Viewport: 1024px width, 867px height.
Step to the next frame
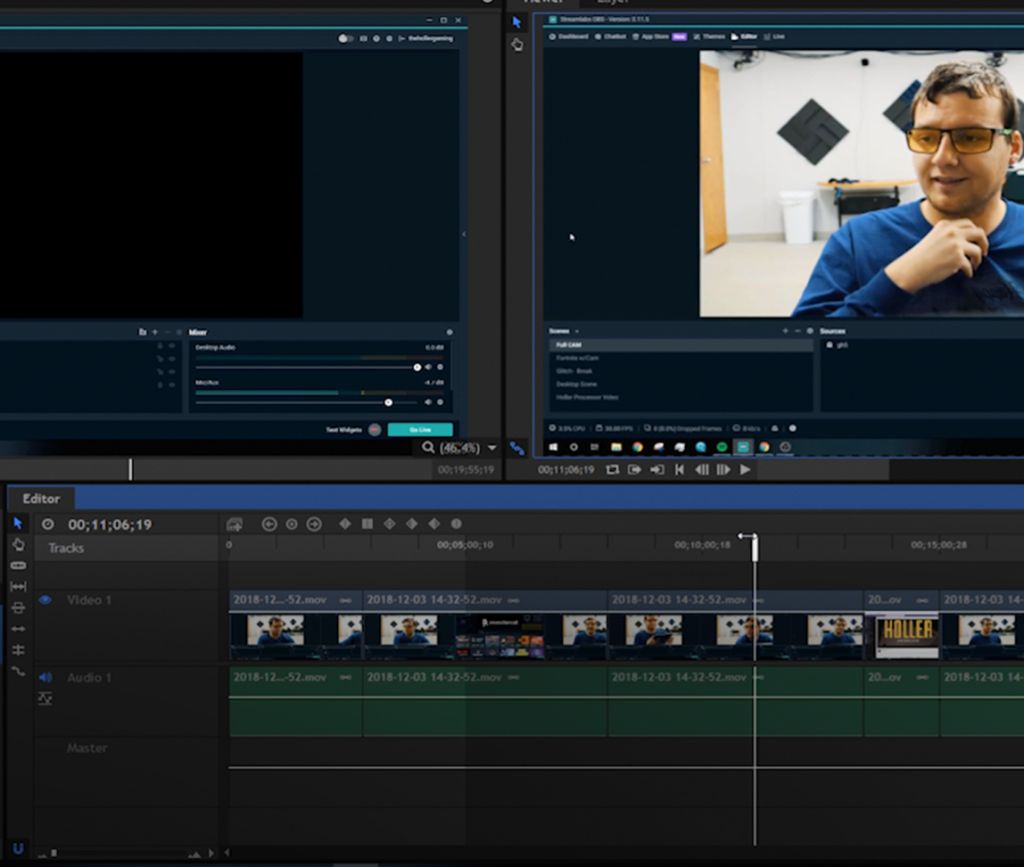(723, 470)
